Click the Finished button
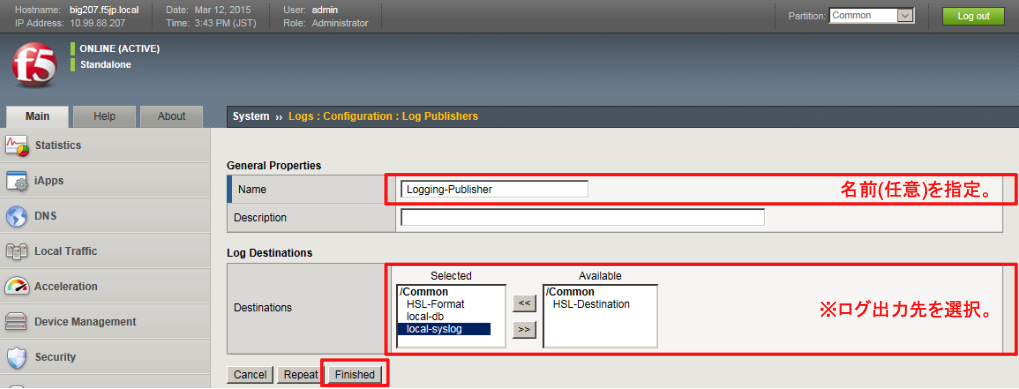1019x389 pixels. pos(354,375)
